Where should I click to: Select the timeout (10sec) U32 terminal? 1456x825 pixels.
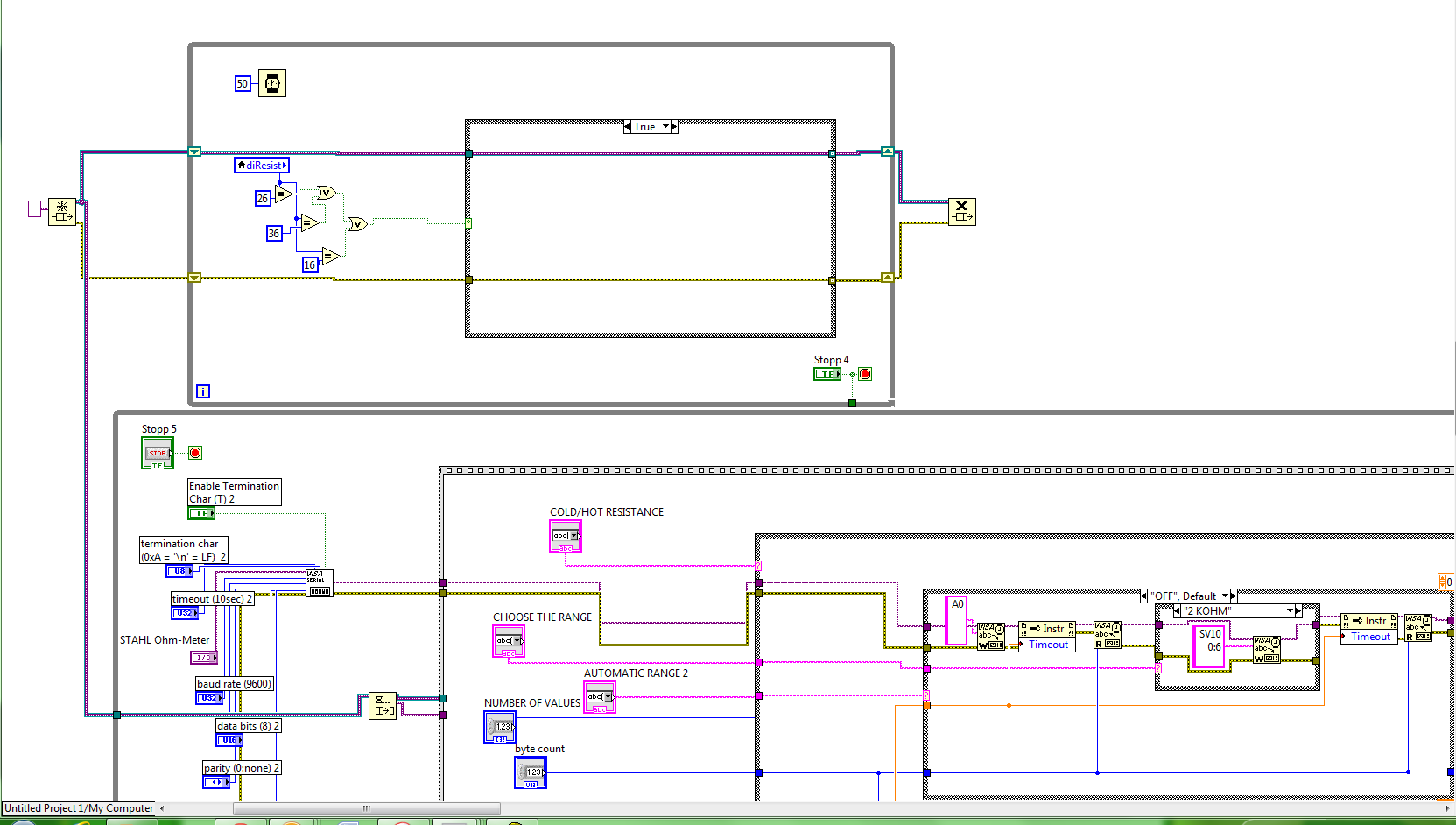point(185,613)
